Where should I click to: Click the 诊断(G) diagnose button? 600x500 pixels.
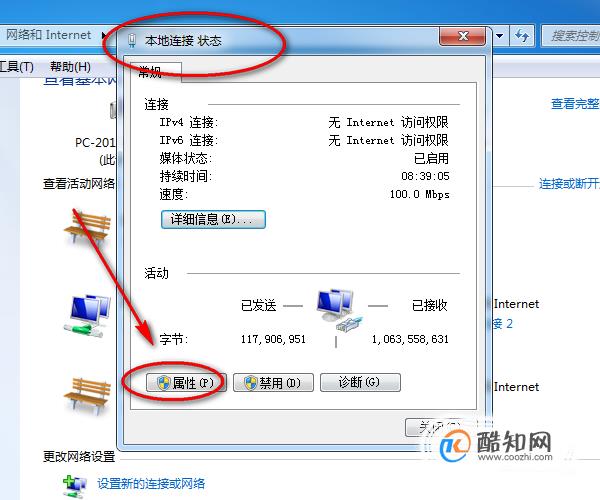[360, 383]
